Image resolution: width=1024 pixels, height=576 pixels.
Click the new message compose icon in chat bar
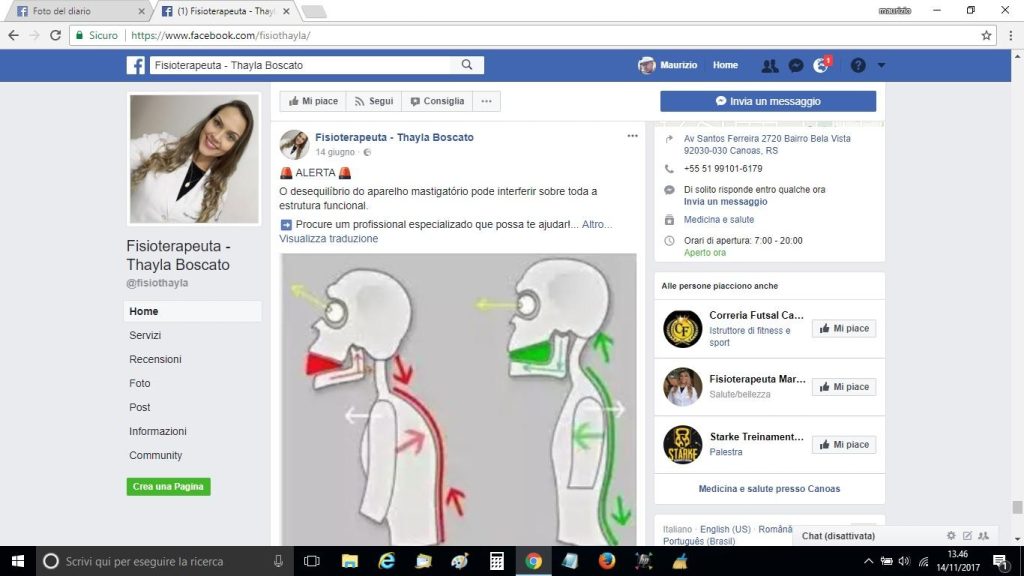(x=967, y=536)
